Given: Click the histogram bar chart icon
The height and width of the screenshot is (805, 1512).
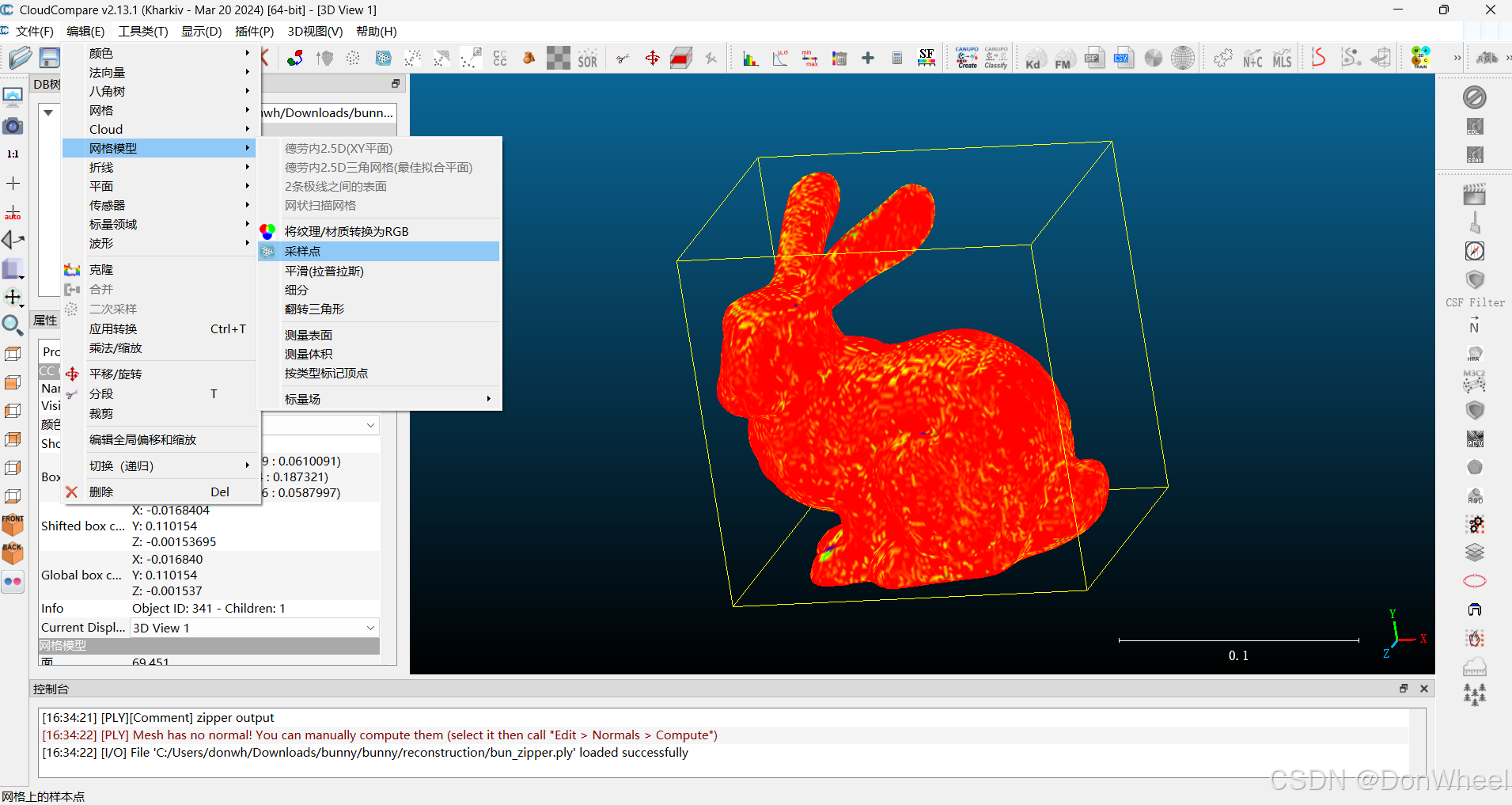Looking at the screenshot, I should coord(750,59).
